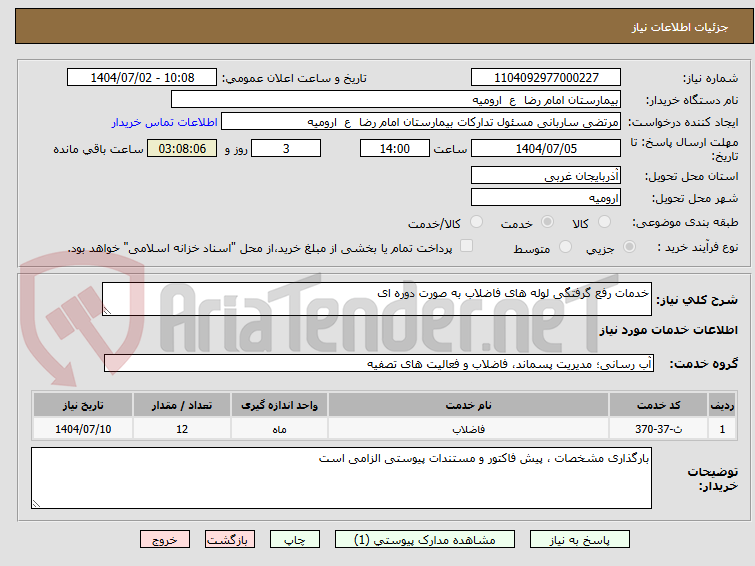Click the need date cell 1404/07/10
This screenshot has width=755, height=566.
pyautogui.click(x=83, y=429)
